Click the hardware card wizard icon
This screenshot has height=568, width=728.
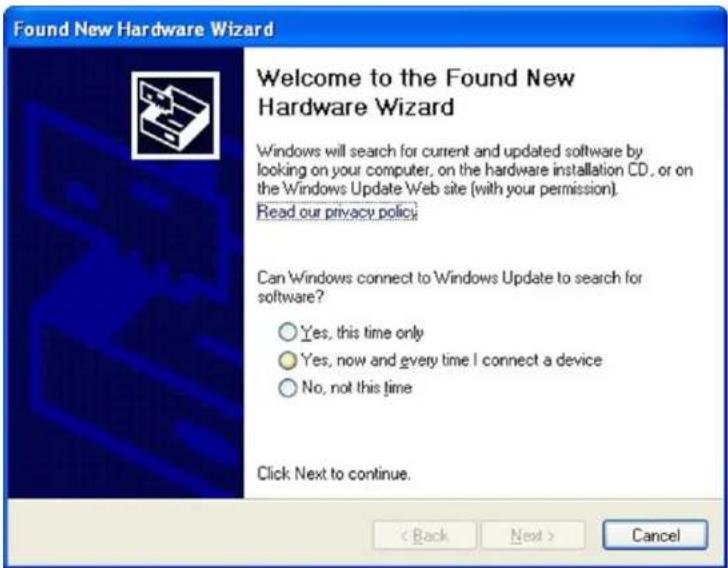pyautogui.click(x=176, y=115)
